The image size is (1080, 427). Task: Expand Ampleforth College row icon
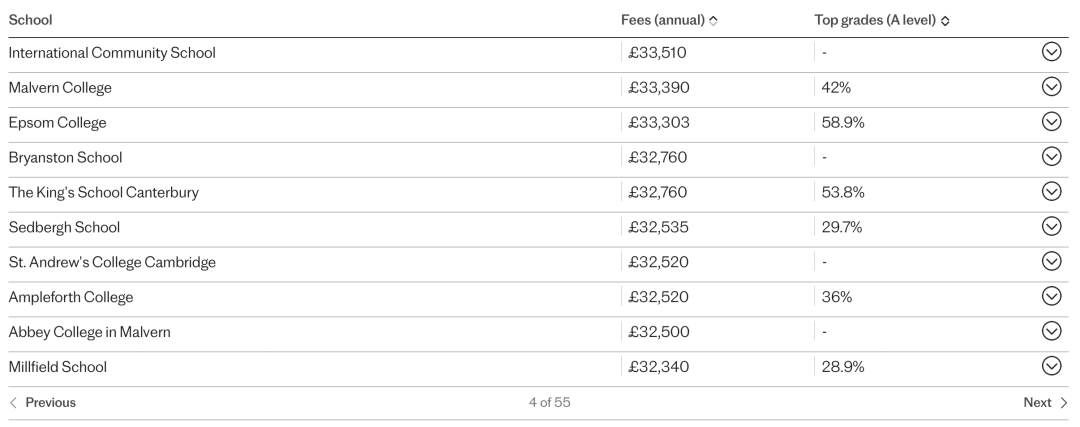click(x=1051, y=296)
